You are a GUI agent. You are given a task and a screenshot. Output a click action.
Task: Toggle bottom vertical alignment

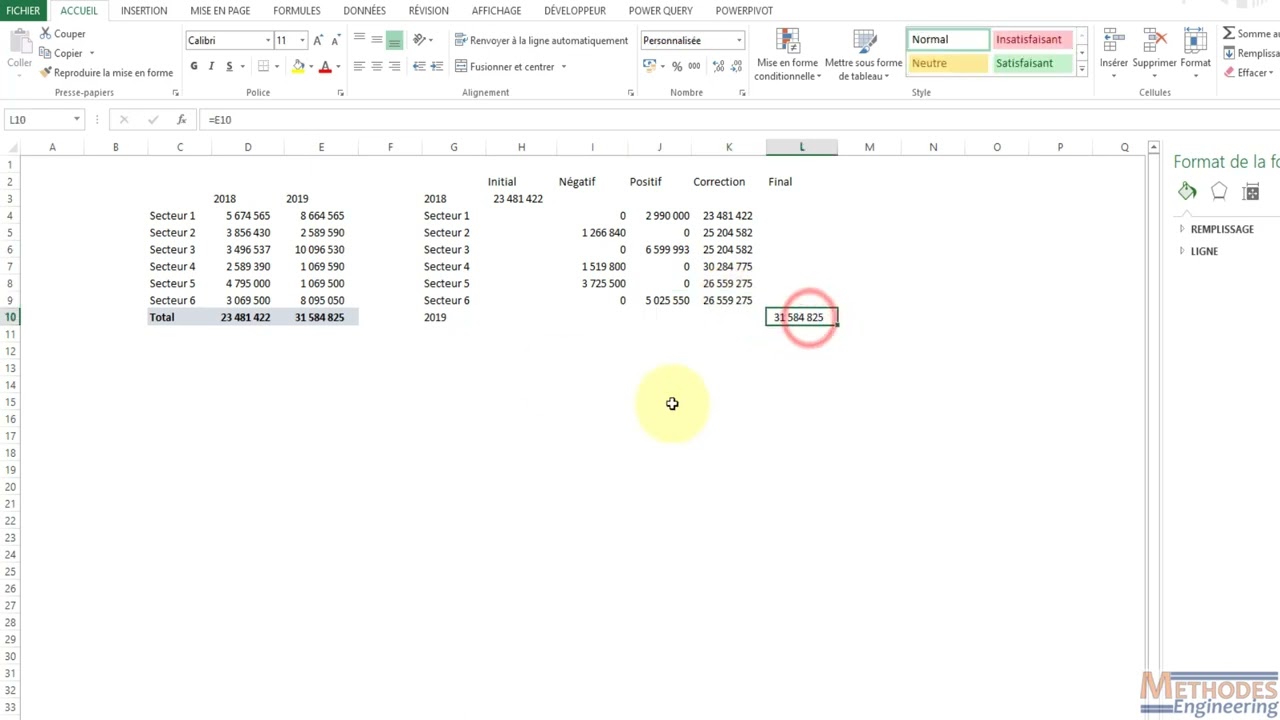pyautogui.click(x=394, y=40)
